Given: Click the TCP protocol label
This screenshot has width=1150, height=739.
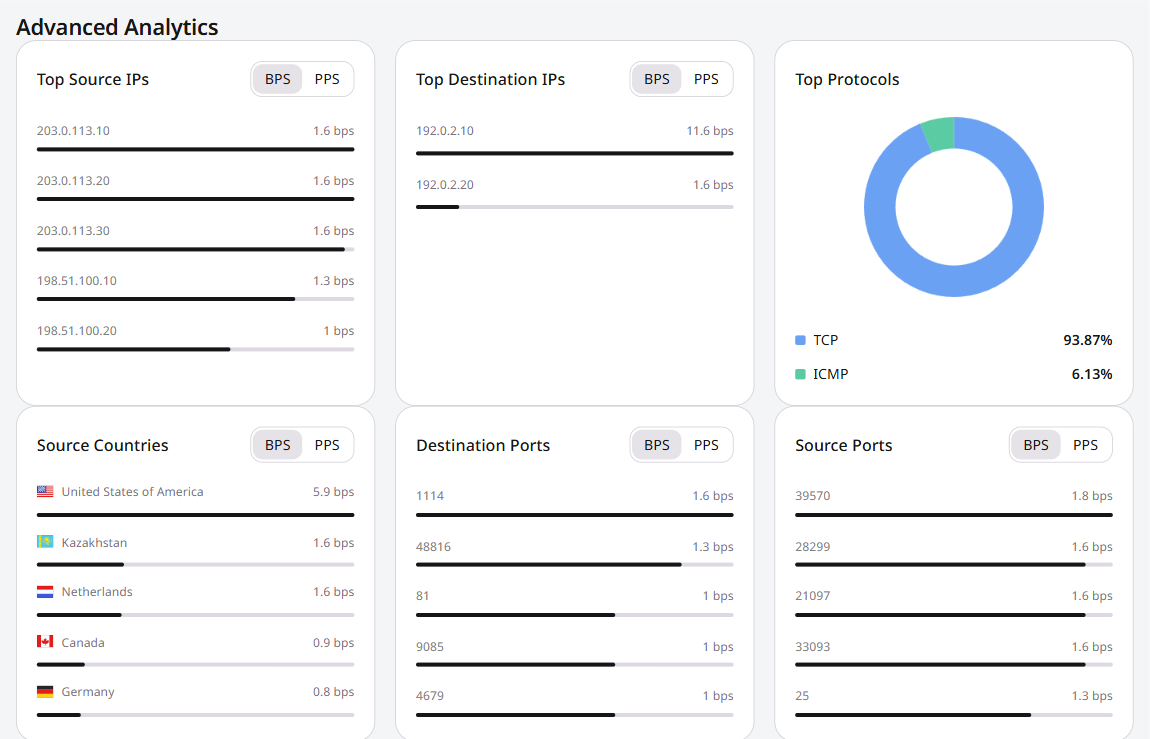Looking at the screenshot, I should tap(825, 340).
